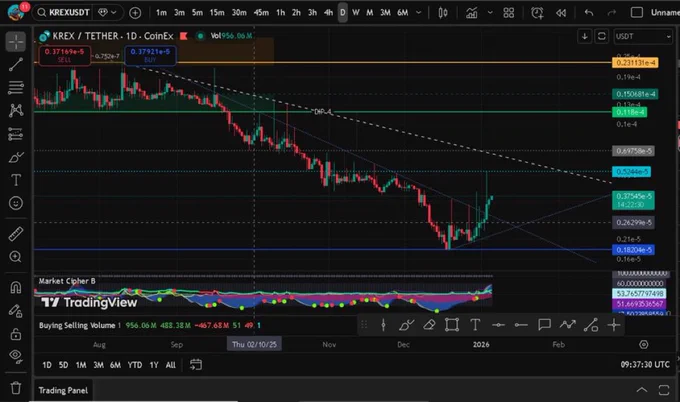Image resolution: width=680 pixels, height=402 pixels.
Task: Select the trend line drawing tool
Action: pos(16,64)
